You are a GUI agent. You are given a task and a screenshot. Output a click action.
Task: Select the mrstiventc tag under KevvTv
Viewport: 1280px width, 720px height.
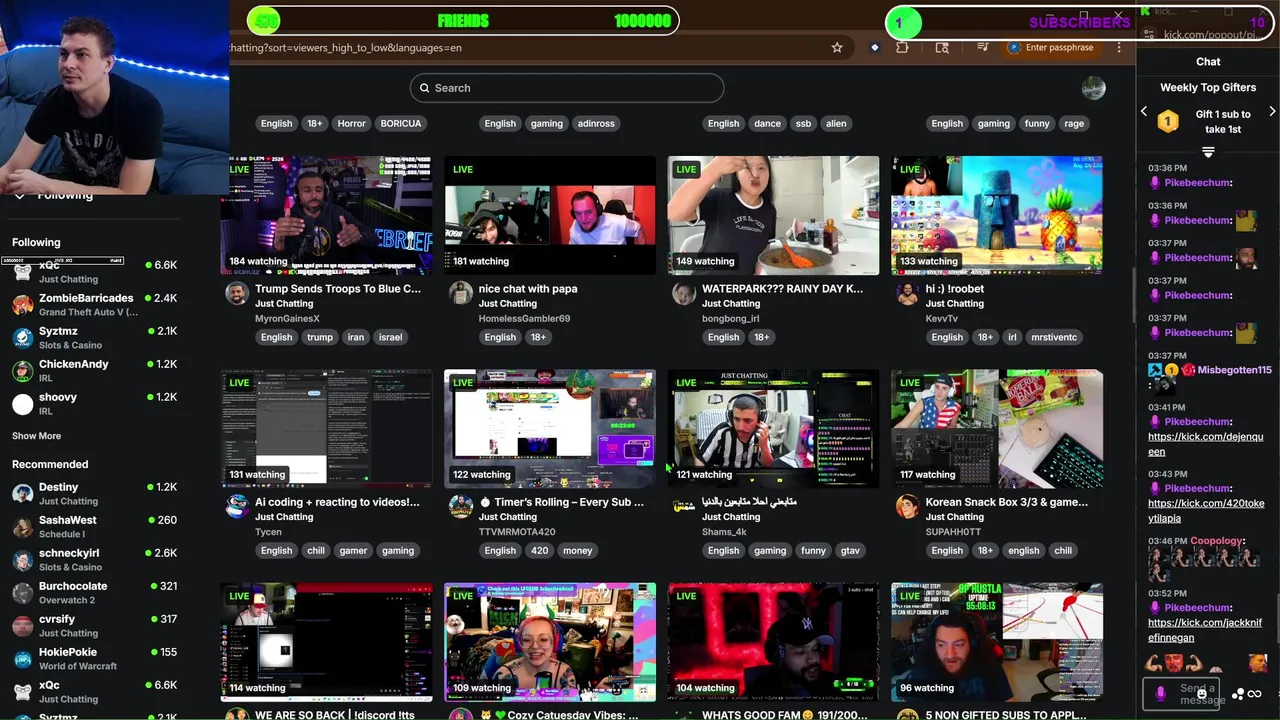(1053, 337)
